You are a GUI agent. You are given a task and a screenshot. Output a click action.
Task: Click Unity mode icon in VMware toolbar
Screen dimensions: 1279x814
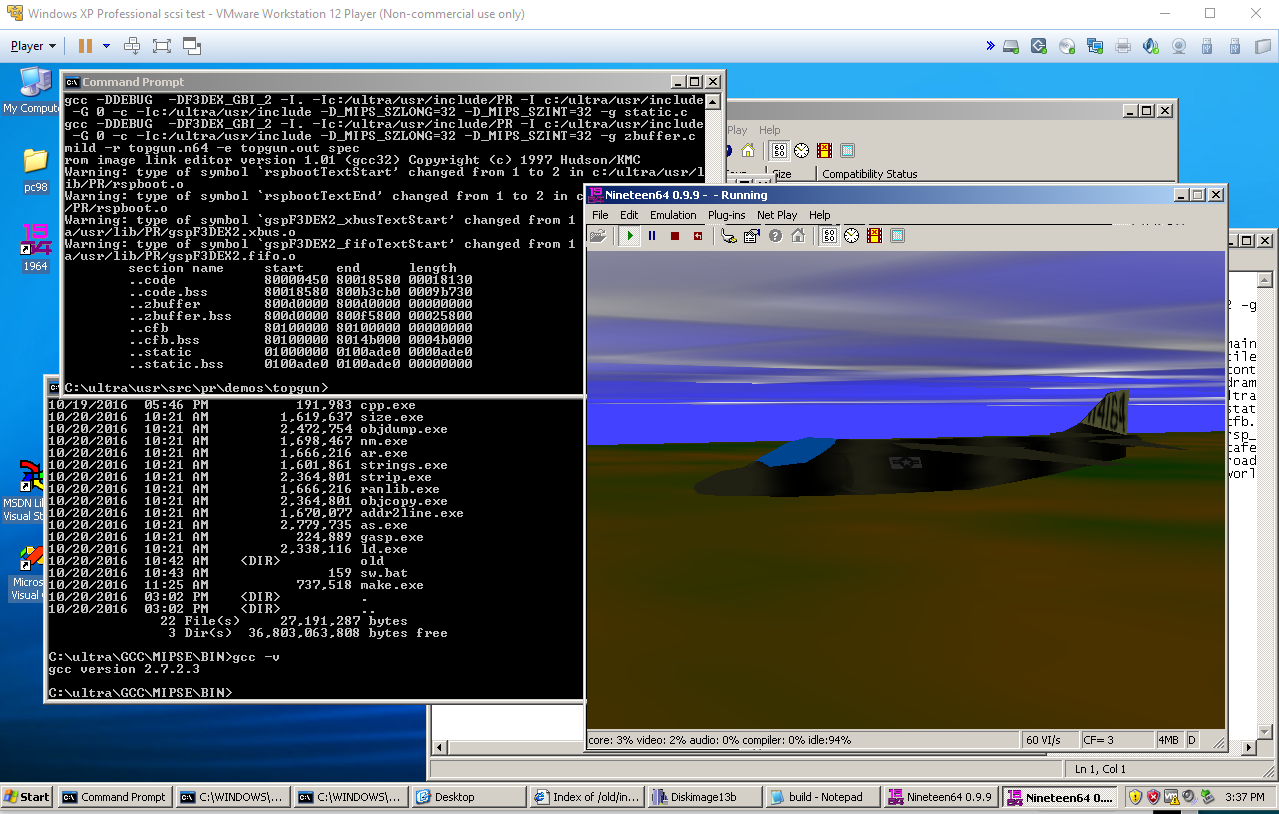pos(192,46)
